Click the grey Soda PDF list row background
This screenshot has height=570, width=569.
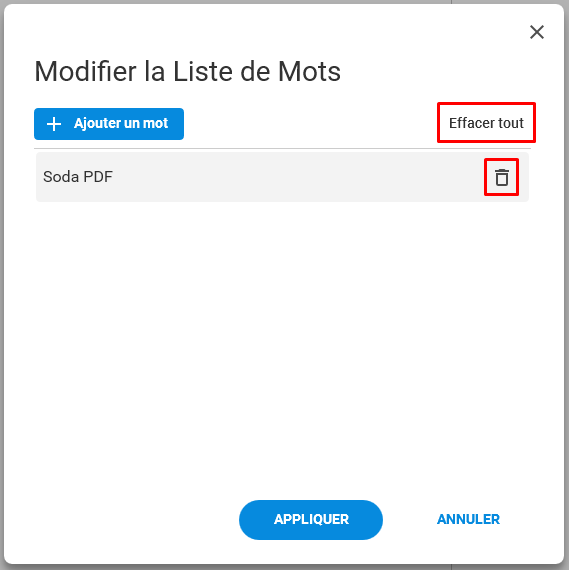(282, 177)
